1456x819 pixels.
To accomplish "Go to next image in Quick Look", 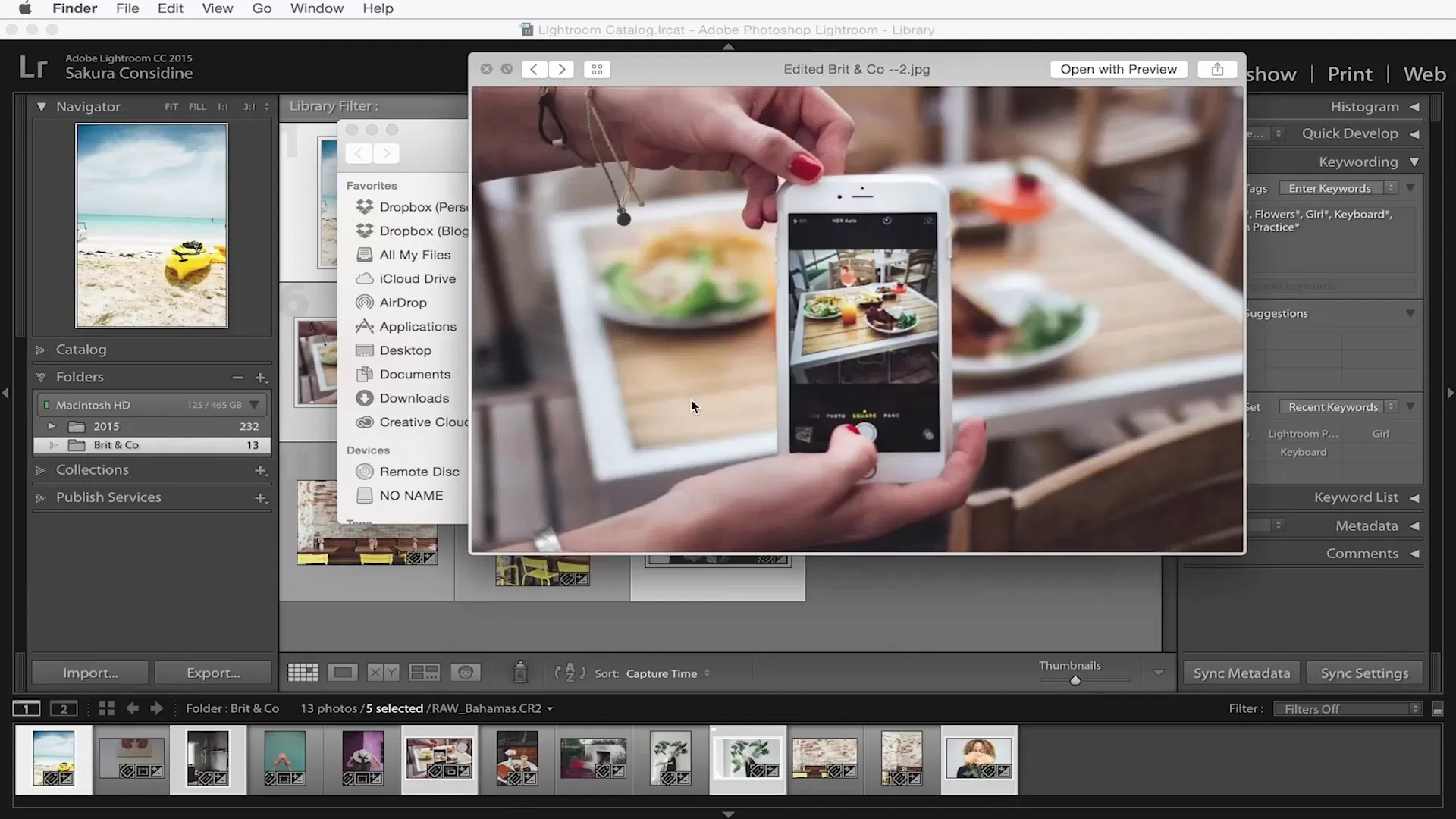I will pos(561,69).
